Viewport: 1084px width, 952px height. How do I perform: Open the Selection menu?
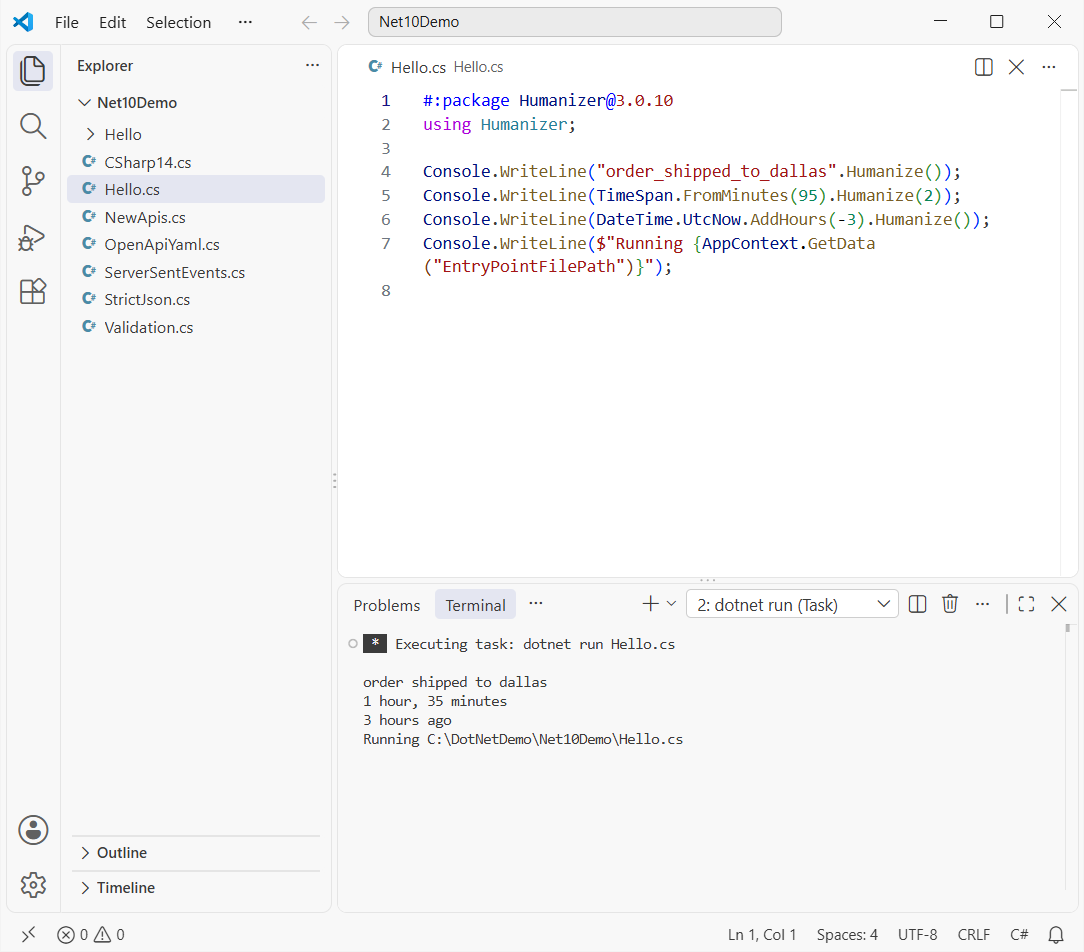(x=178, y=23)
